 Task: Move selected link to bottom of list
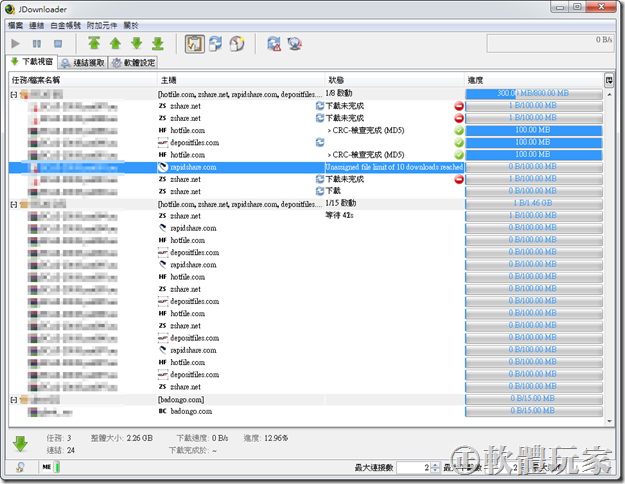point(158,43)
